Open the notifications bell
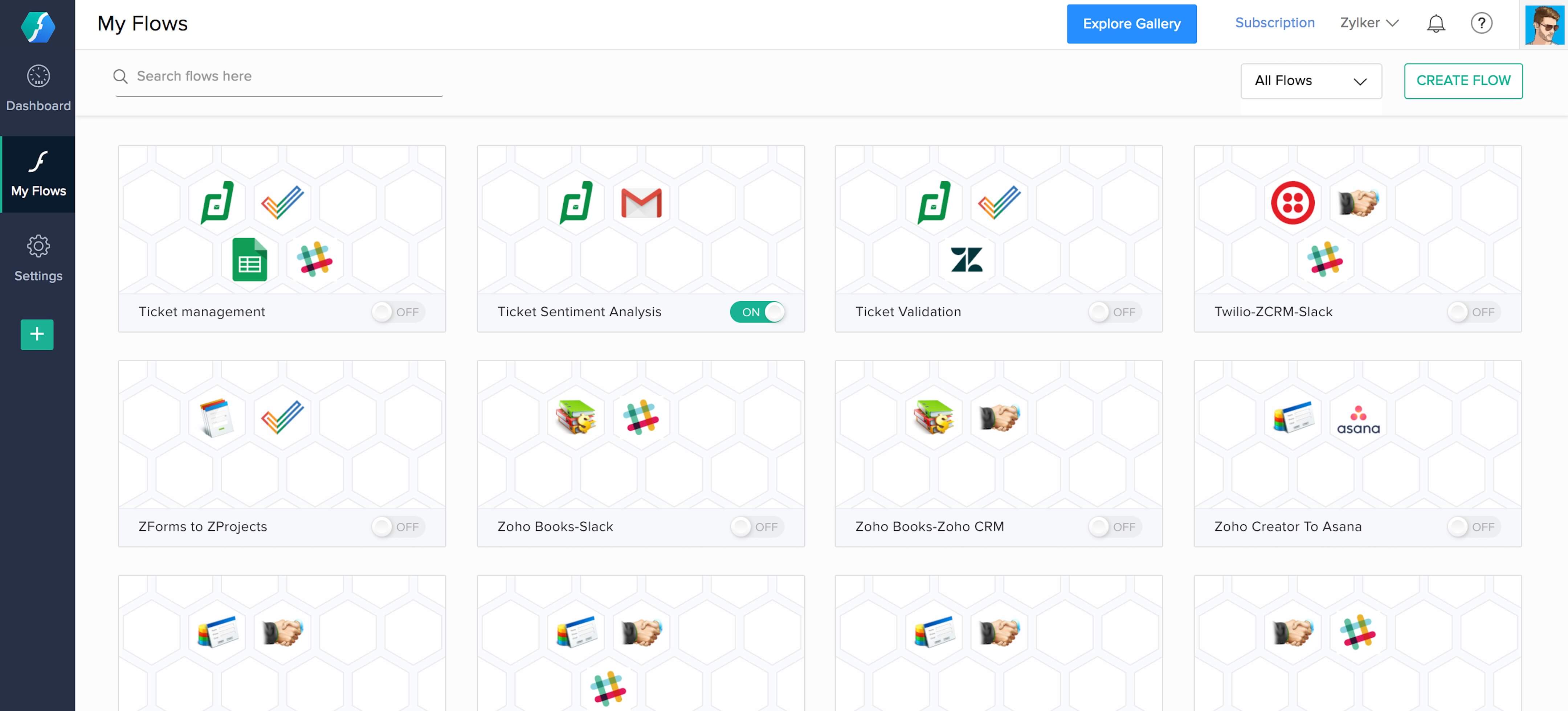The width and height of the screenshot is (1568, 711). pyautogui.click(x=1436, y=24)
